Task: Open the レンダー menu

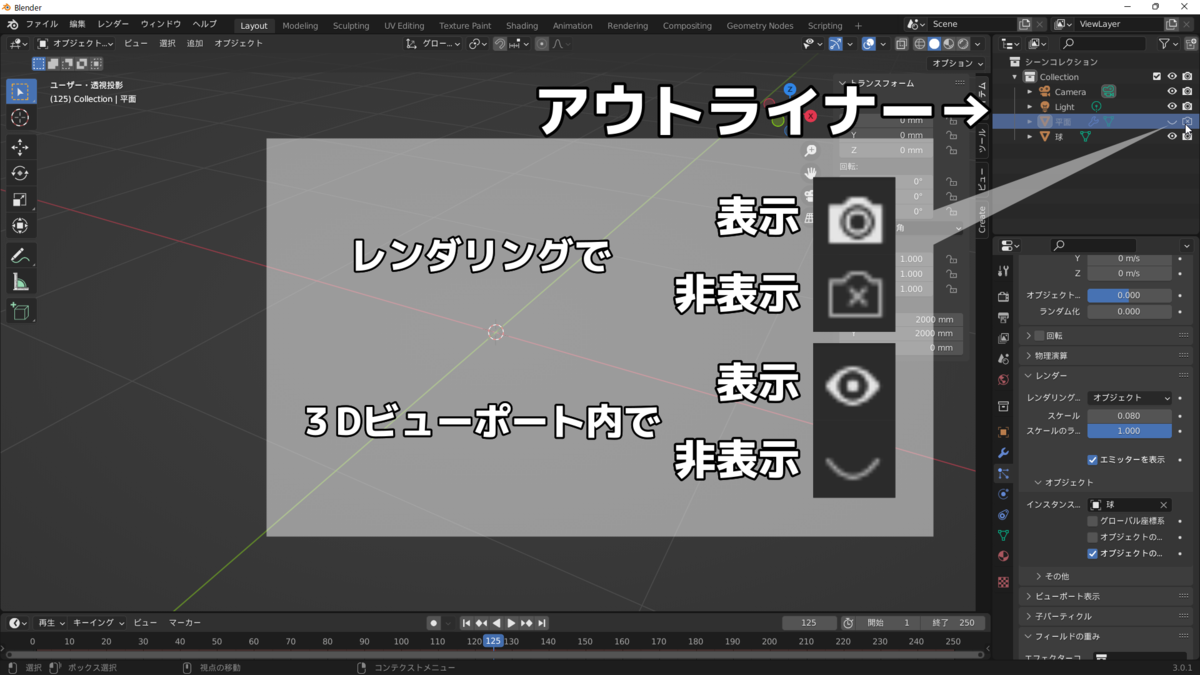Action: (113, 24)
